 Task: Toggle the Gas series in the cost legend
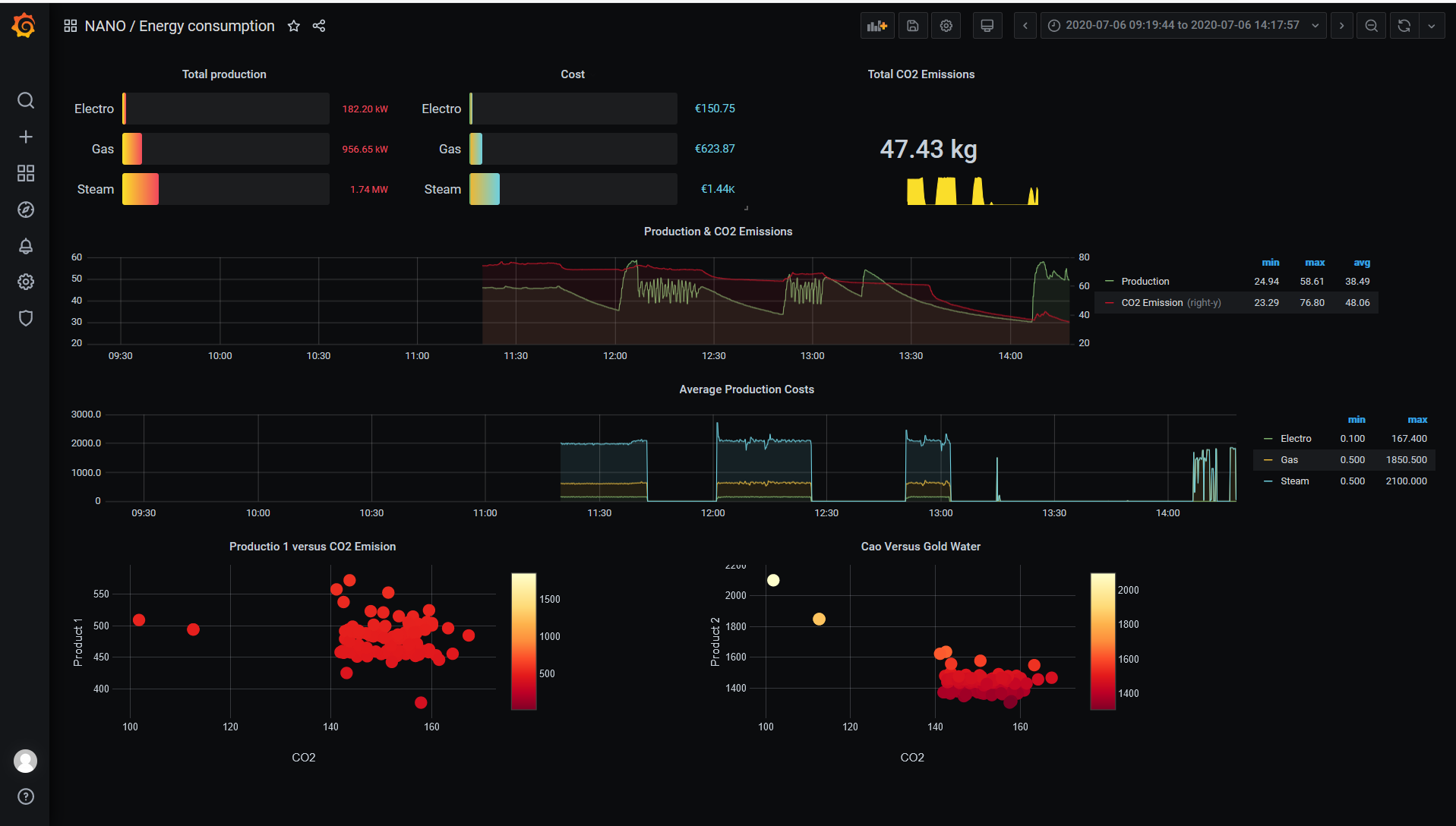pos(1289,460)
